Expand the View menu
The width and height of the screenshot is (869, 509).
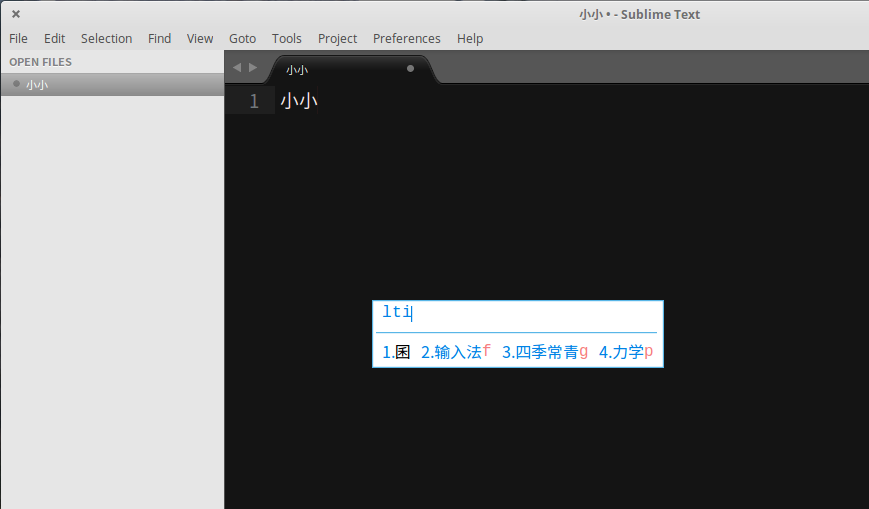click(x=200, y=38)
